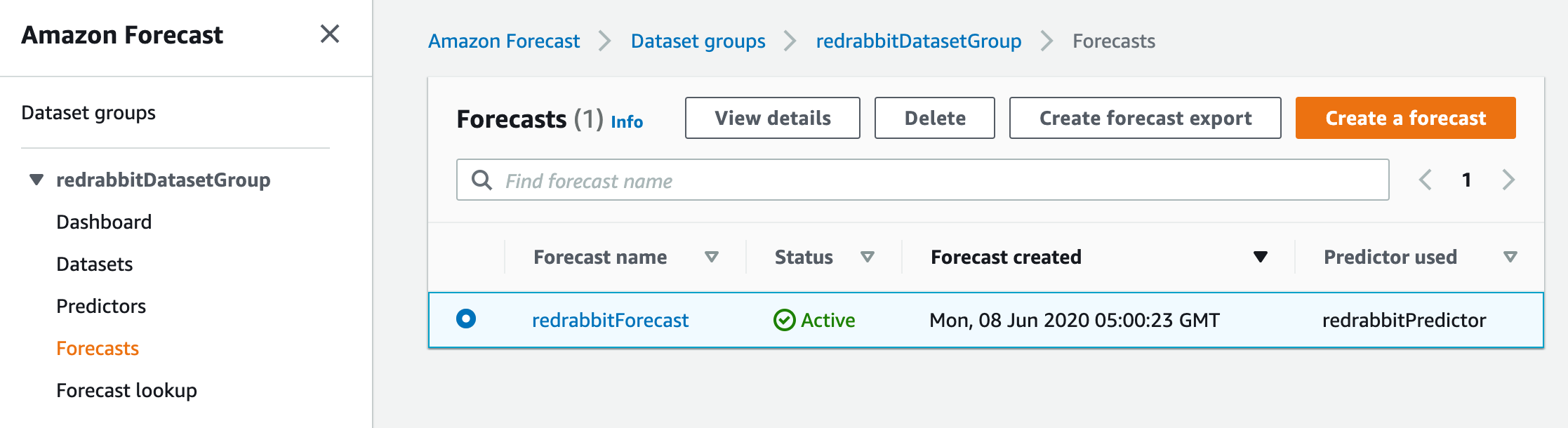
Task: Focus the Find forecast name search field
Action: point(922,180)
